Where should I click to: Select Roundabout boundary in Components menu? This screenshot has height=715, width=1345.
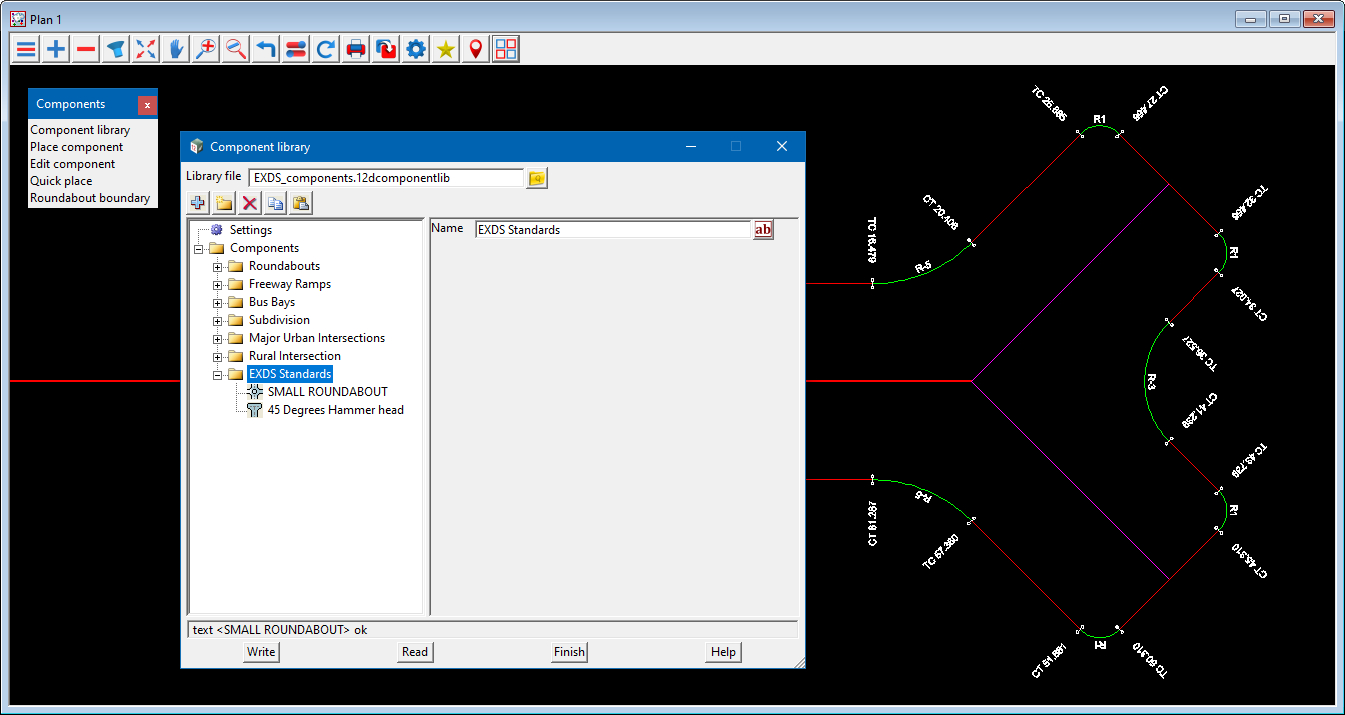[x=90, y=198]
